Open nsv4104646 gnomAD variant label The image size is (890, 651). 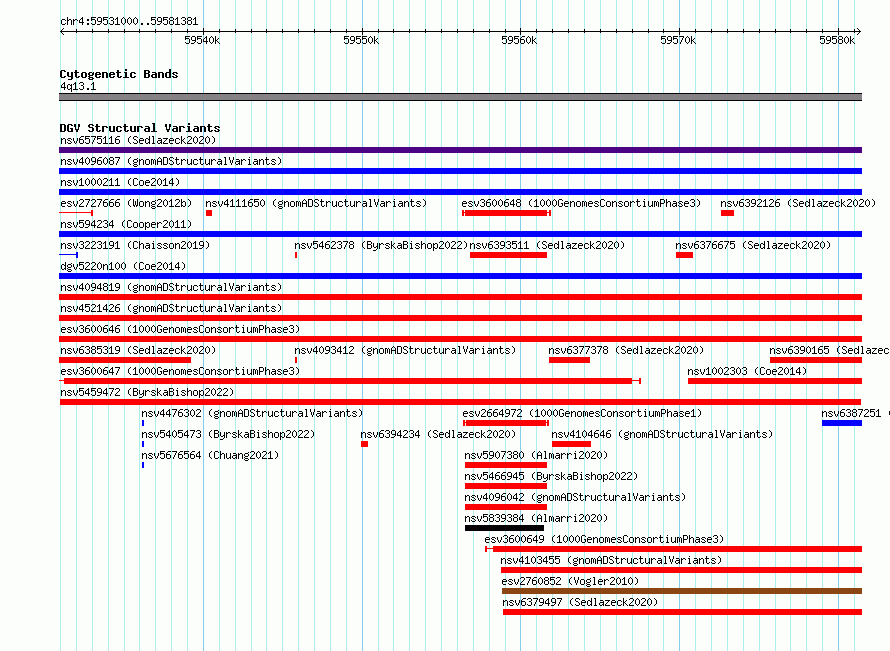tap(662, 434)
